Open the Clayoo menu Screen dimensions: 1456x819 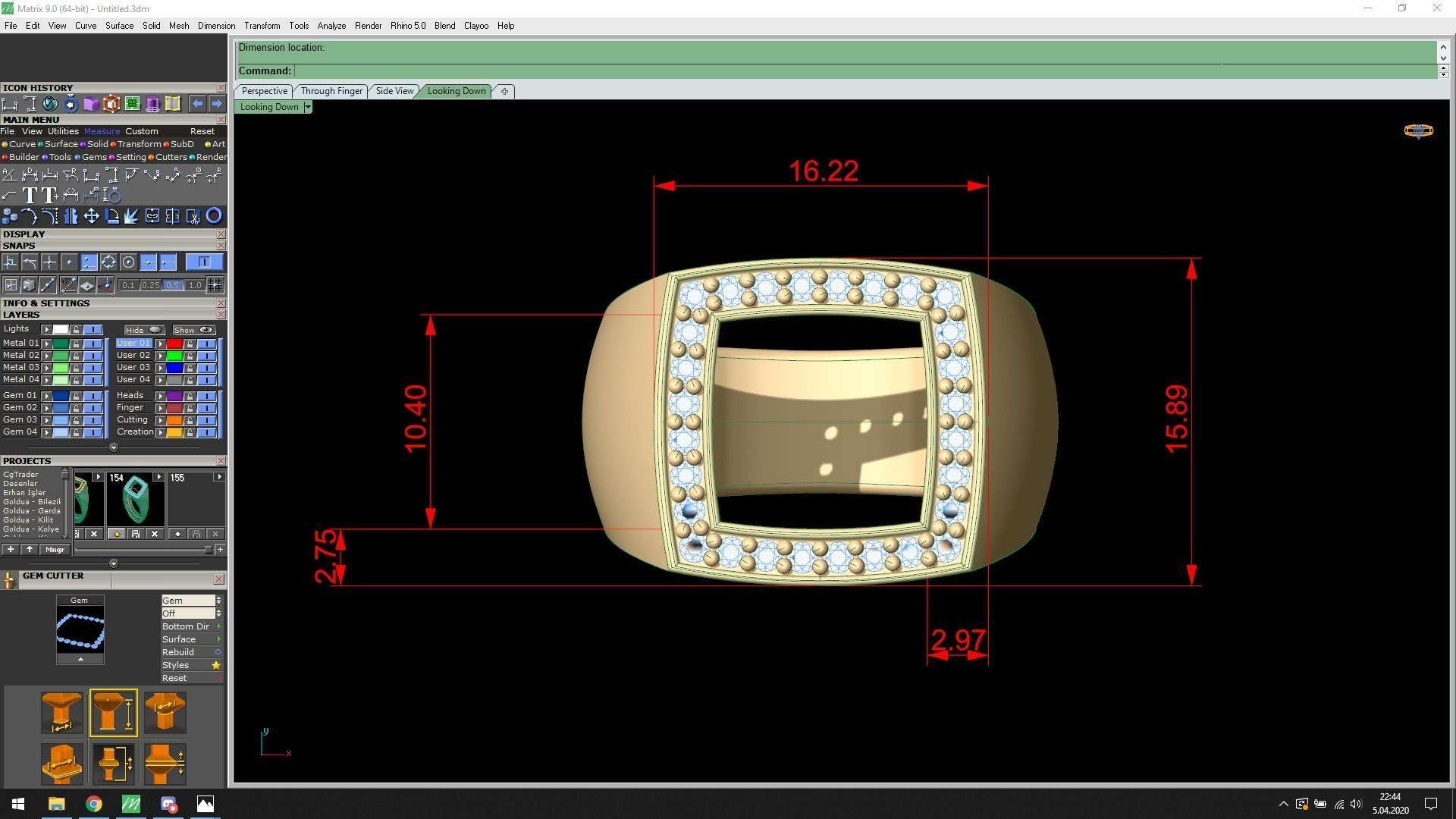476,26
